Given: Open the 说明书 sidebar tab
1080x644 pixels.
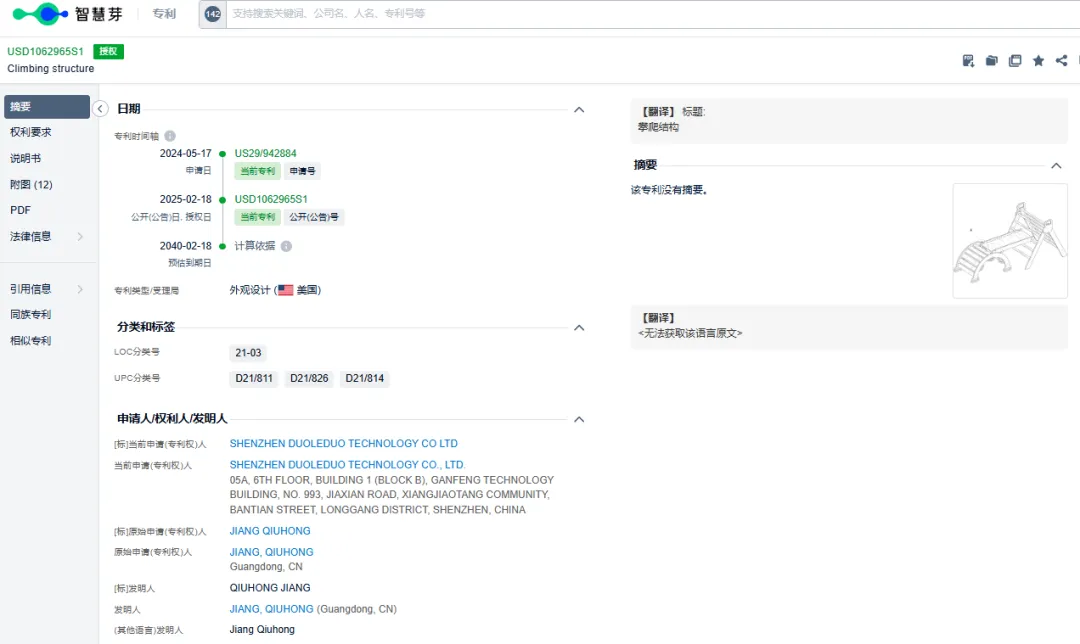Looking at the screenshot, I should 25,158.
